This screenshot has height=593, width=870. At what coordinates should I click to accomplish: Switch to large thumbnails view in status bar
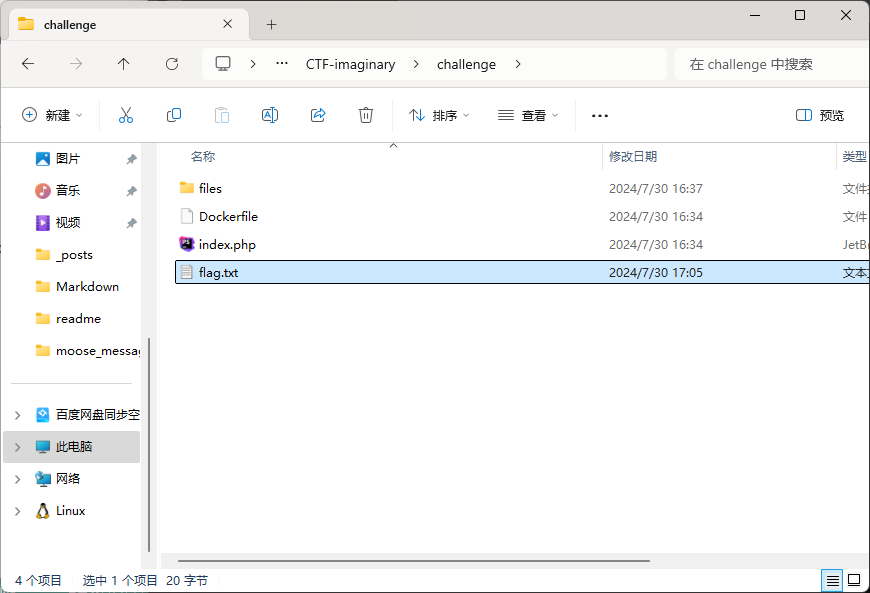[854, 580]
